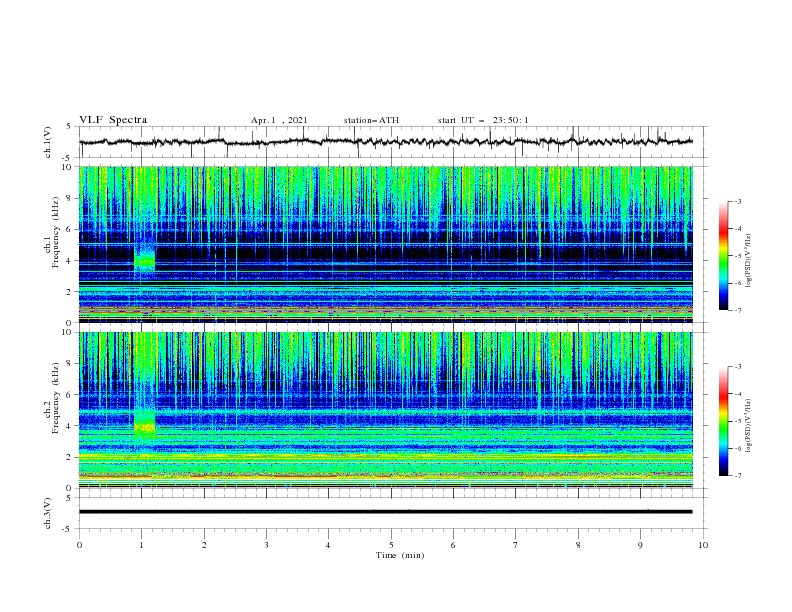Click the ch.2 spectrogram color scale bar
This screenshot has width=792, height=612.
[724, 421]
